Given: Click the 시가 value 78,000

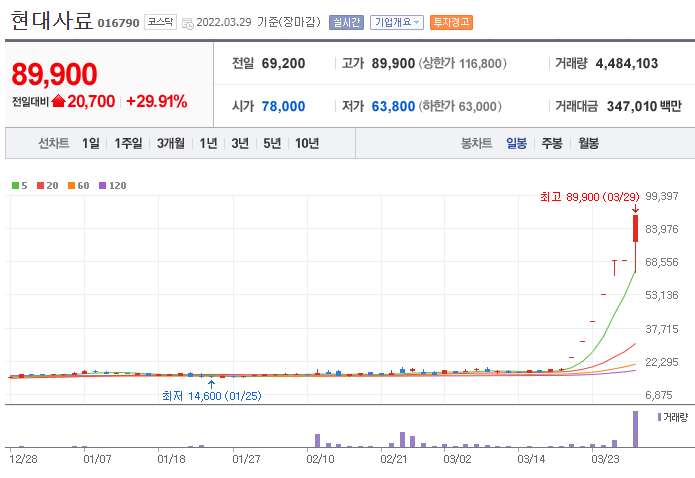Looking at the screenshot, I should (x=283, y=106).
